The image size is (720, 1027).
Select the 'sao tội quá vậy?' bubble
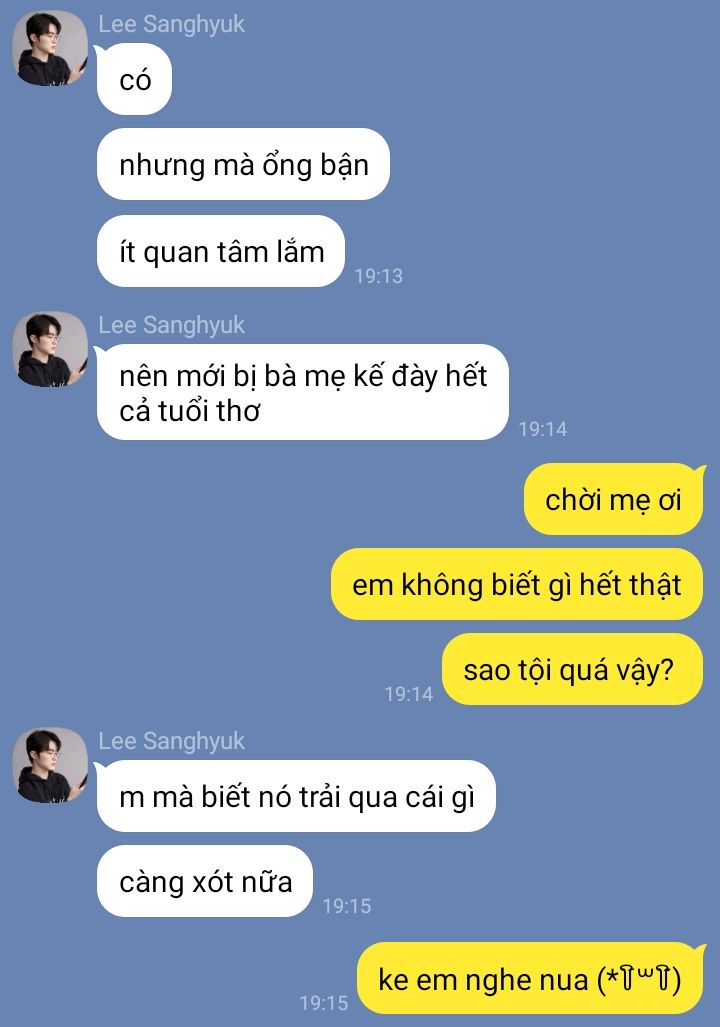(x=572, y=669)
